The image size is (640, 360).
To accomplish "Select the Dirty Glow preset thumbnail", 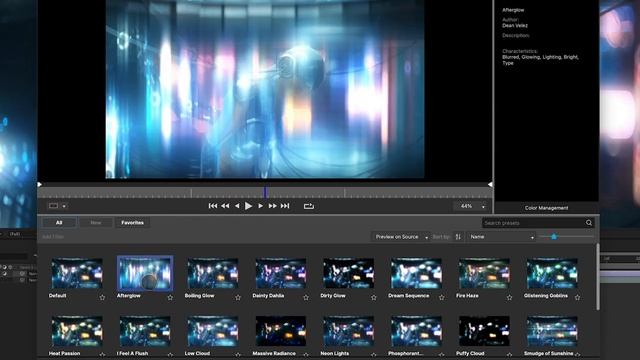I will 349,273.
